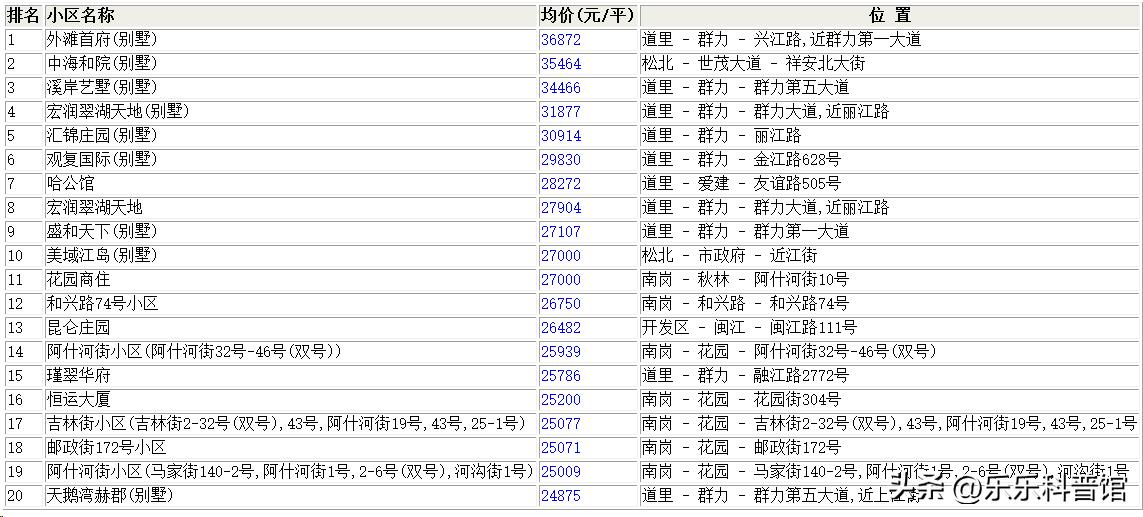This screenshot has width=1143, height=517.
Task: Select the 宏润翠湖天地(别墅) name cell
Action: pyautogui.click(x=291, y=112)
